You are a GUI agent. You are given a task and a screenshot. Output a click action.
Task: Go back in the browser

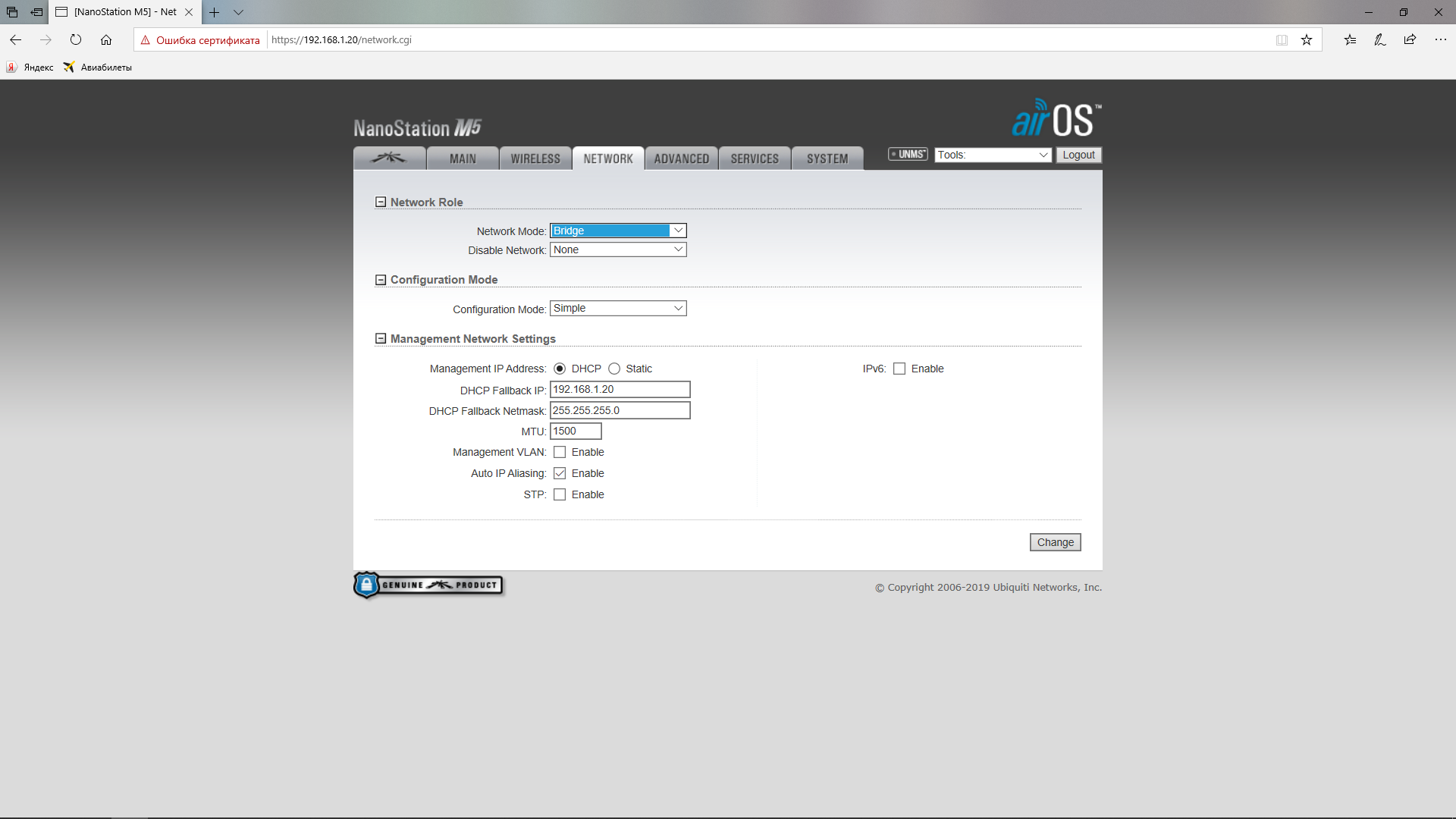pos(16,39)
